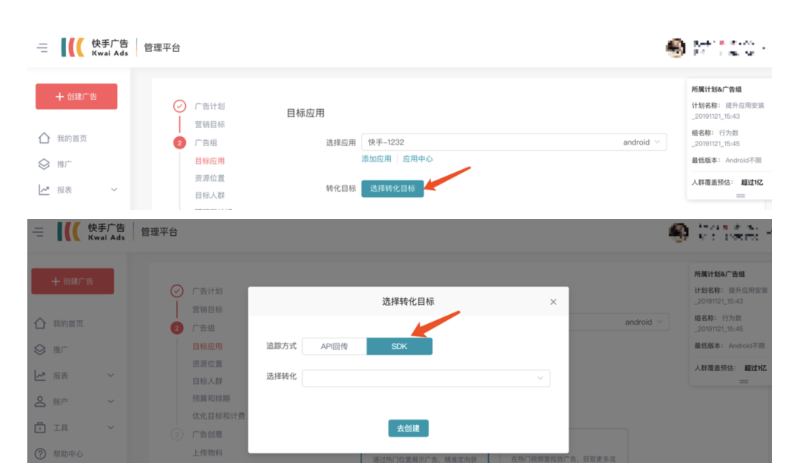Click the 我的首页 home icon behind the dialog
The image size is (789, 476).
coord(40,323)
